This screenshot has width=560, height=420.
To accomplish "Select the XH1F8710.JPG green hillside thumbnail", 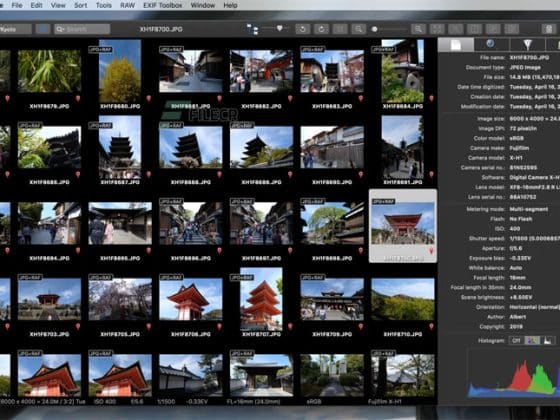I will (403, 299).
